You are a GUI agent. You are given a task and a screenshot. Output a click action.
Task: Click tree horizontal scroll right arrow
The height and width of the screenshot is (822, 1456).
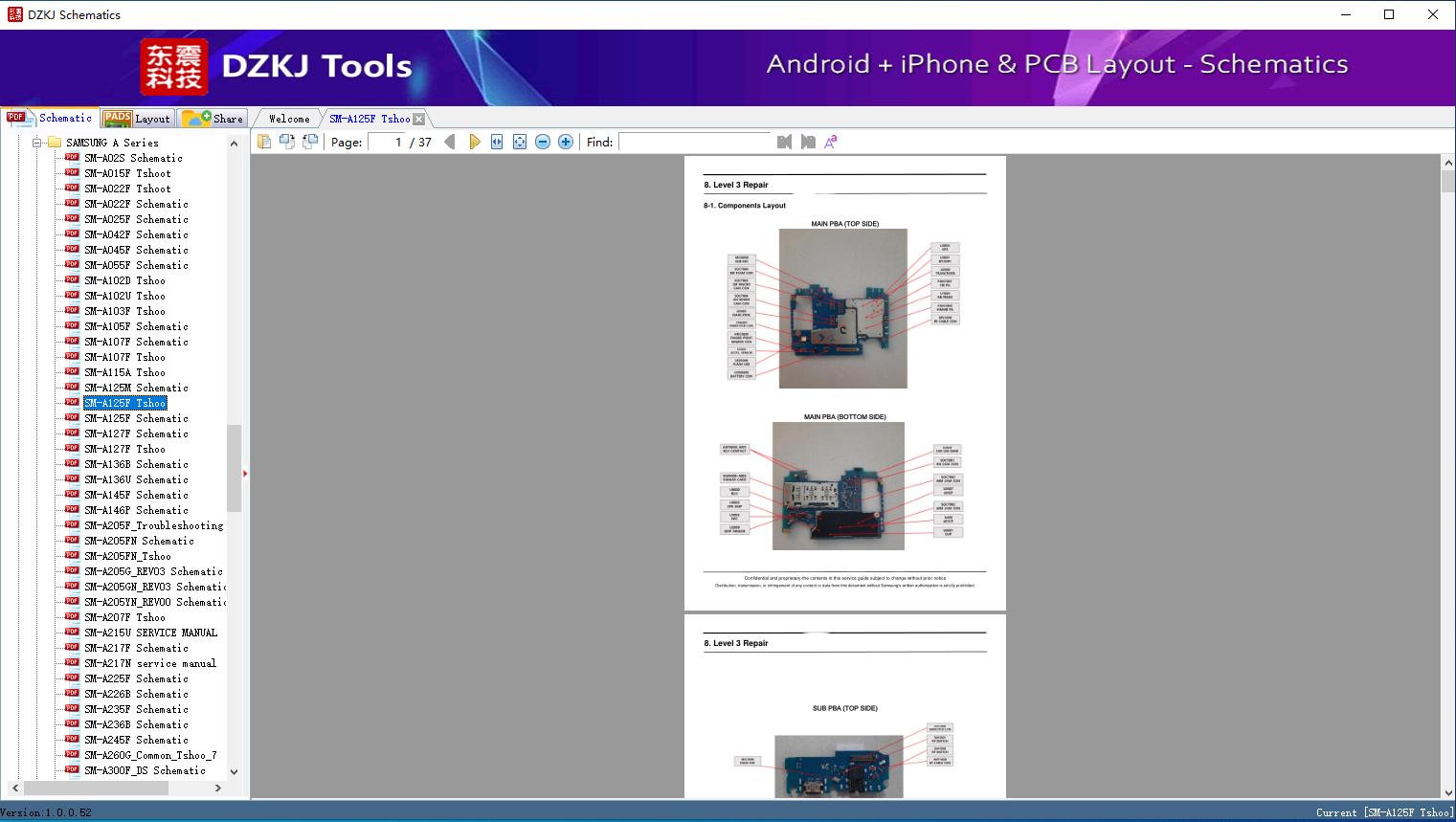(x=218, y=788)
